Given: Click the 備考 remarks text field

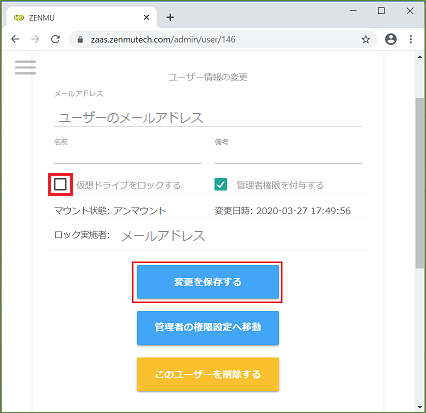Looking at the screenshot, I should coord(288,156).
